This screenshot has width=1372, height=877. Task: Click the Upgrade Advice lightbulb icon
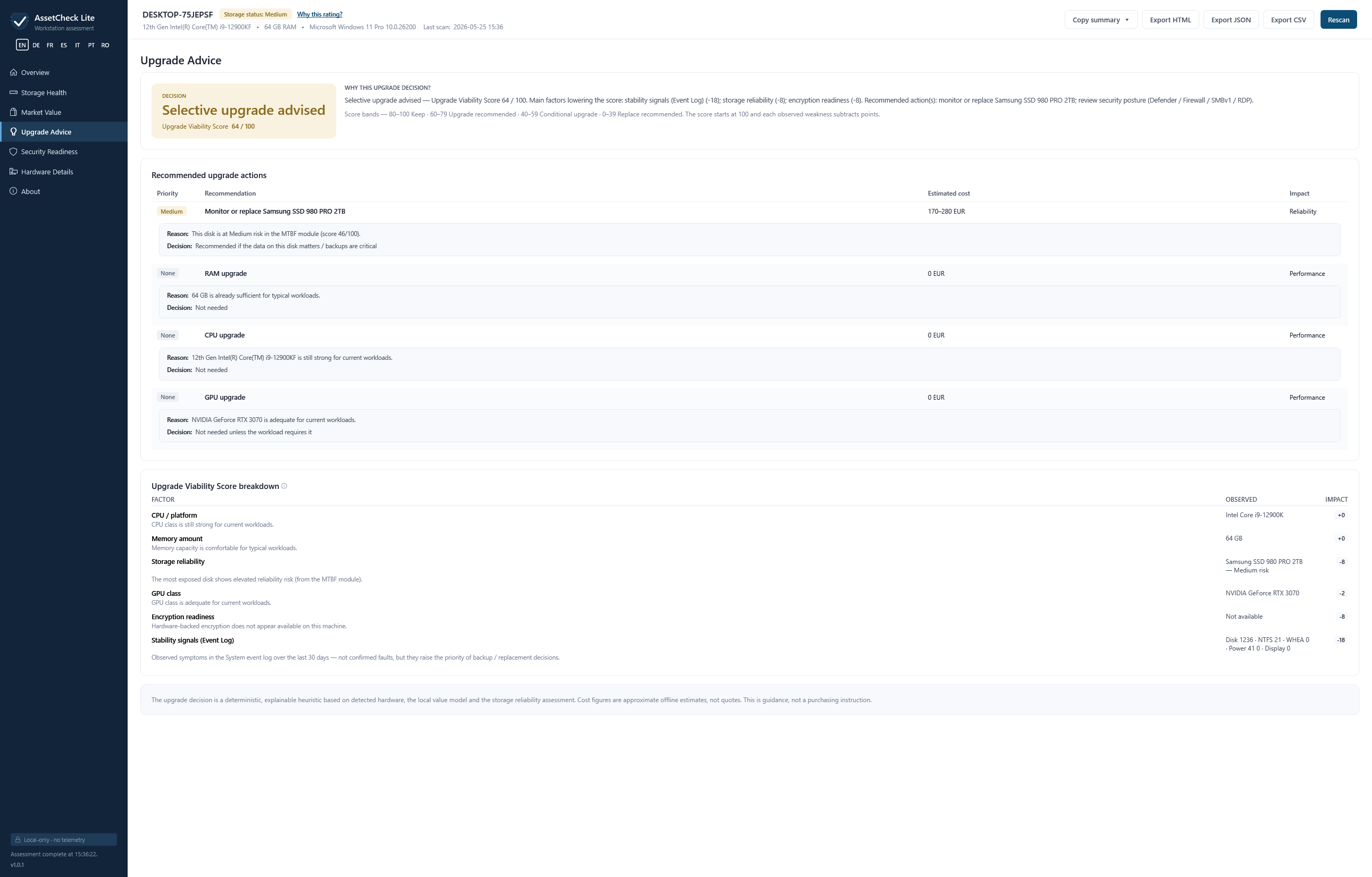click(14, 132)
